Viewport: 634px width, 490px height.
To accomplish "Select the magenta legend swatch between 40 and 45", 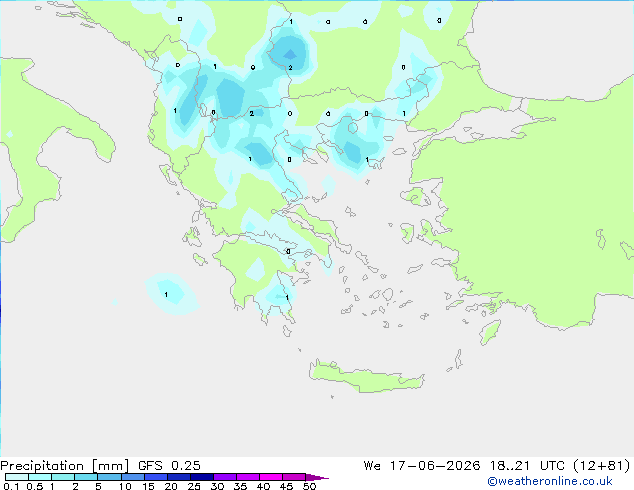I will (x=271, y=477).
